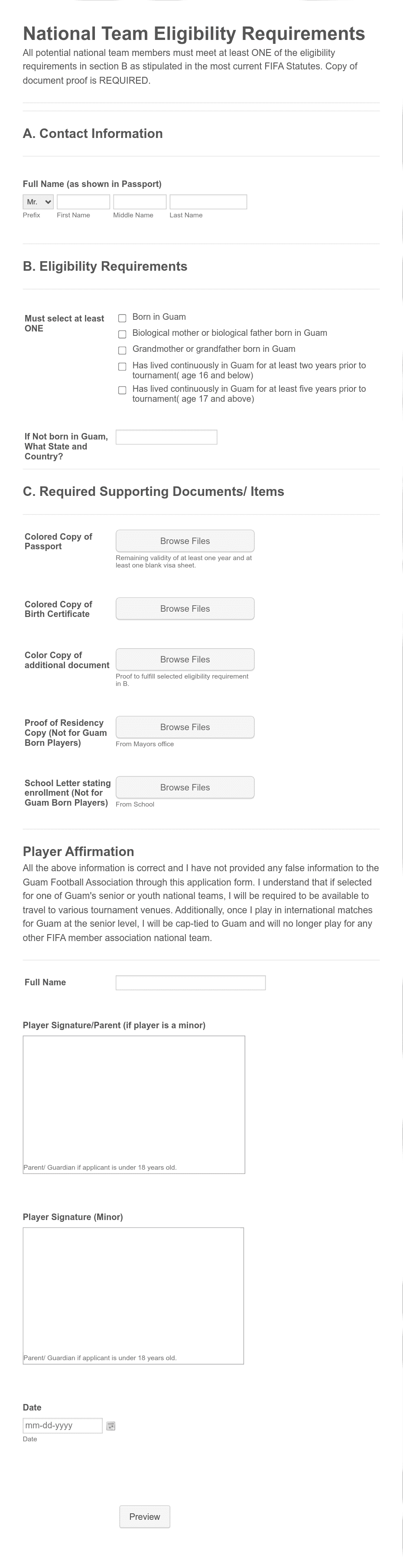Click the Player Signature/Parent signature box

(x=133, y=1105)
